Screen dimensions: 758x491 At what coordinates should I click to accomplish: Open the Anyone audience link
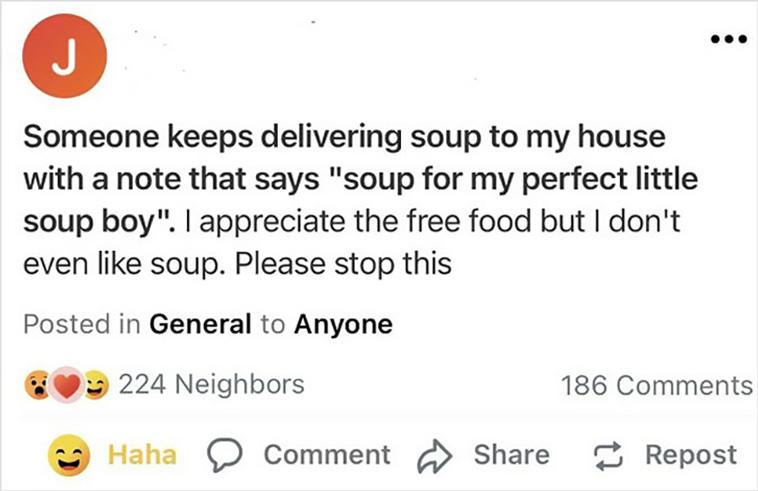[343, 324]
